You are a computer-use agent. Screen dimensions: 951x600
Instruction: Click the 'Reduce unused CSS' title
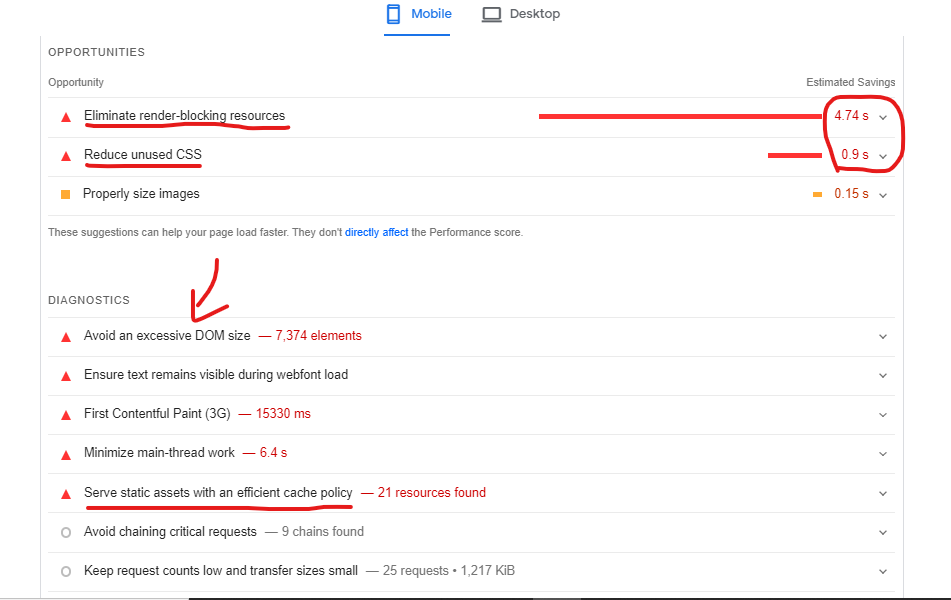tap(143, 154)
